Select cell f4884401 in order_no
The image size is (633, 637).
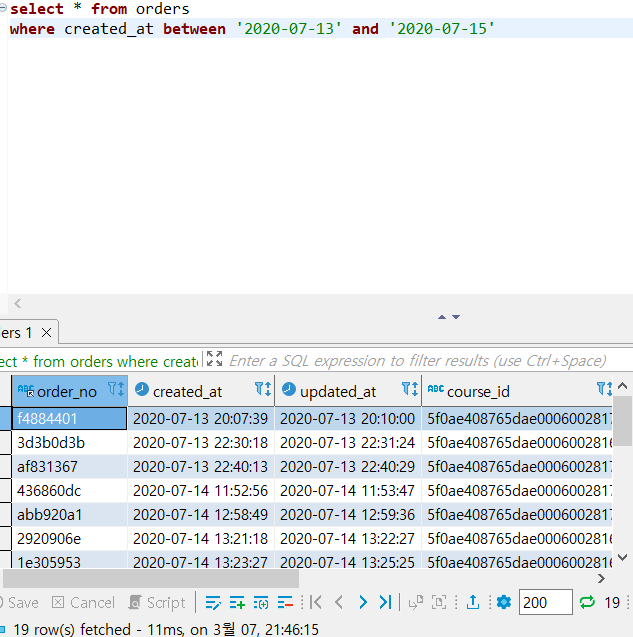point(69,418)
